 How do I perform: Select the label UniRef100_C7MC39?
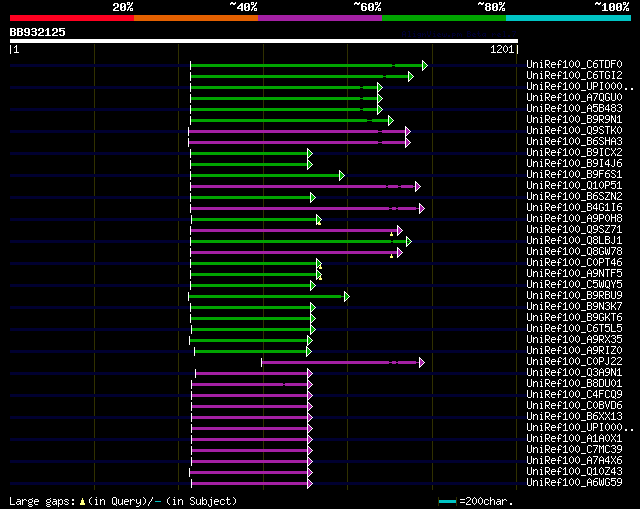click(574, 450)
